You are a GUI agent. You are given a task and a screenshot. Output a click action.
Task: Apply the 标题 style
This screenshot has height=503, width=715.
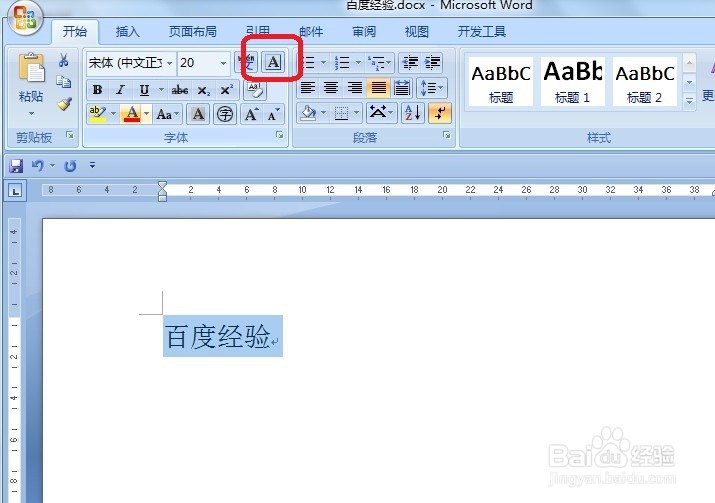pos(501,82)
